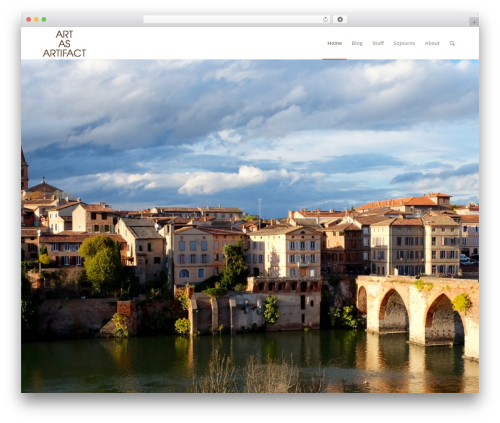Click the Art As Artifact logo
Image resolution: width=500 pixels, height=423 pixels.
click(64, 44)
